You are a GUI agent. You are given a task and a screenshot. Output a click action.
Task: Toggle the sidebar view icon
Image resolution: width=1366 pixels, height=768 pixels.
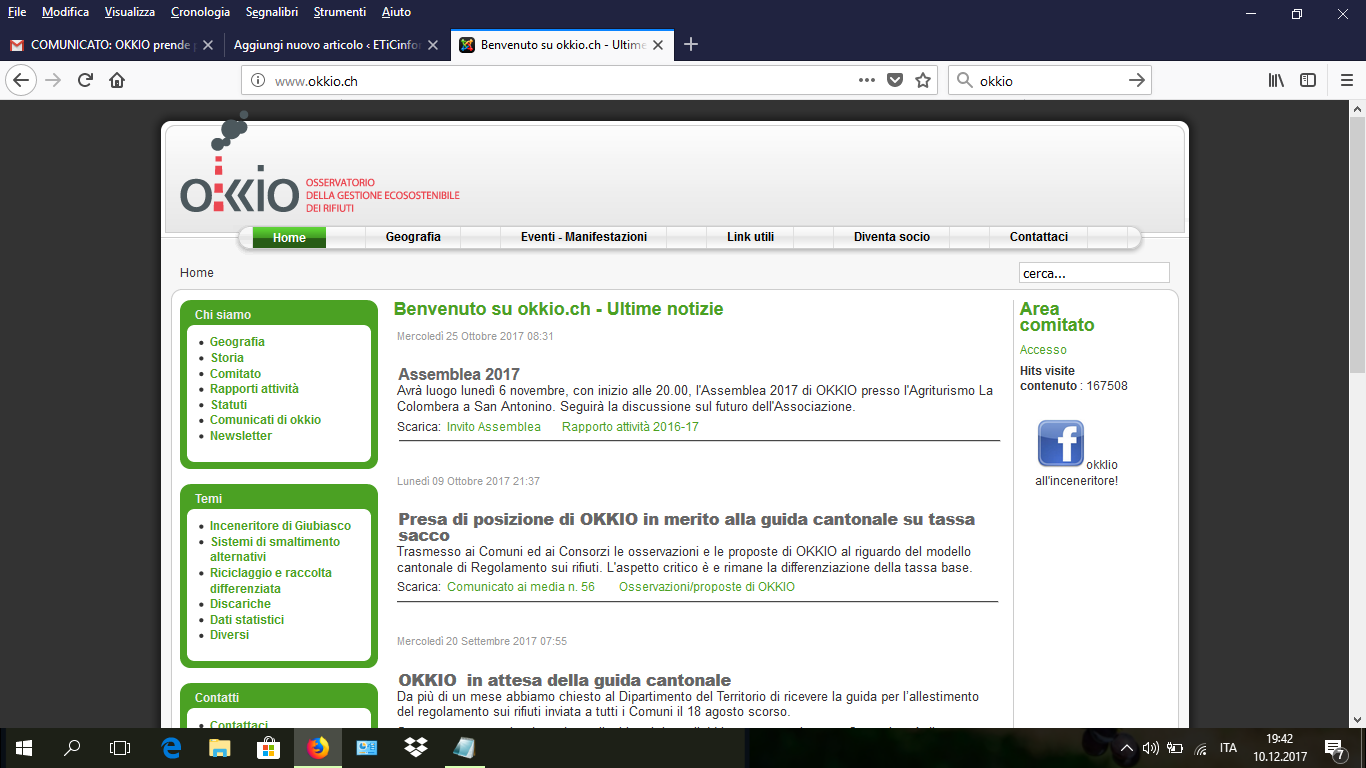[1308, 80]
